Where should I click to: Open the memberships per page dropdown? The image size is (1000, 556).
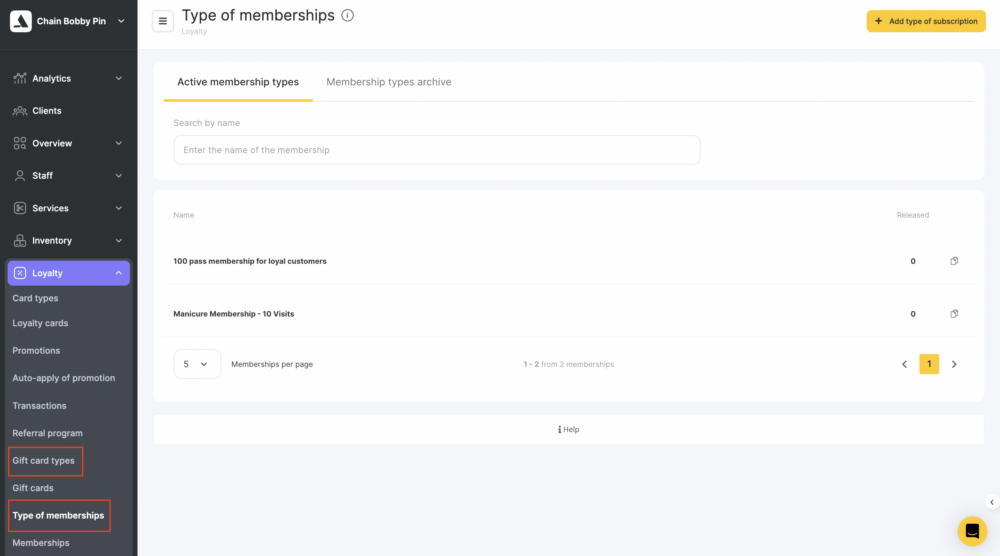tap(197, 364)
